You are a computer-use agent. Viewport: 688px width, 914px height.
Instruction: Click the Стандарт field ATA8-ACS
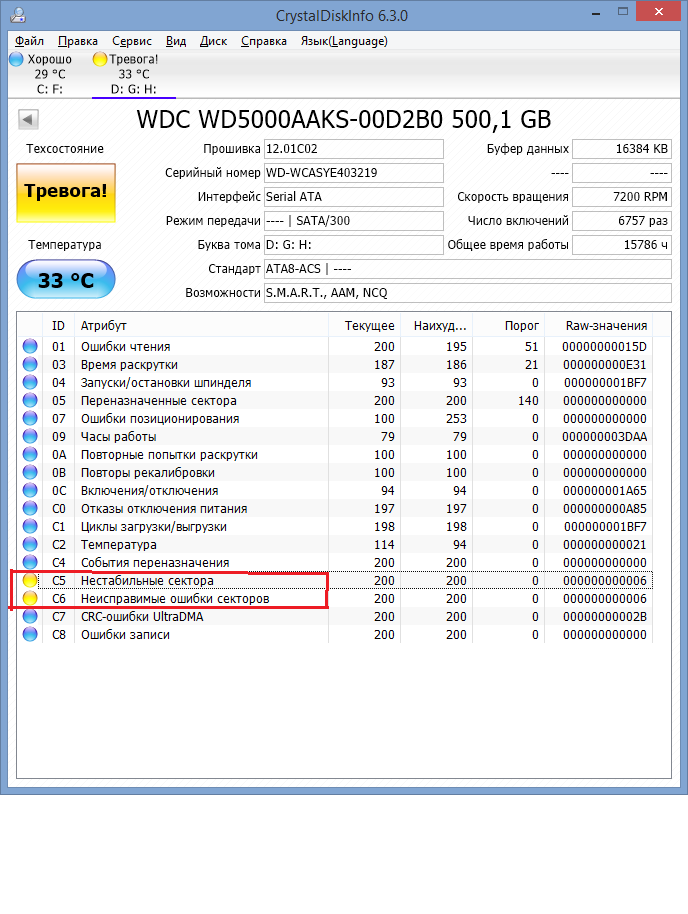click(x=468, y=269)
